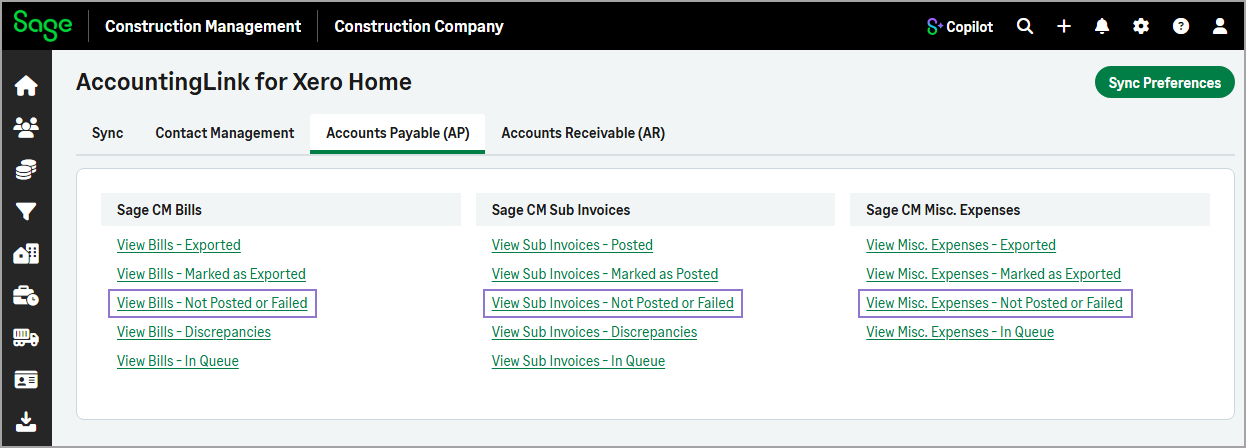1246x448 pixels.
Task: Click the funnel filter icon in sidebar
Action: pos(26,211)
